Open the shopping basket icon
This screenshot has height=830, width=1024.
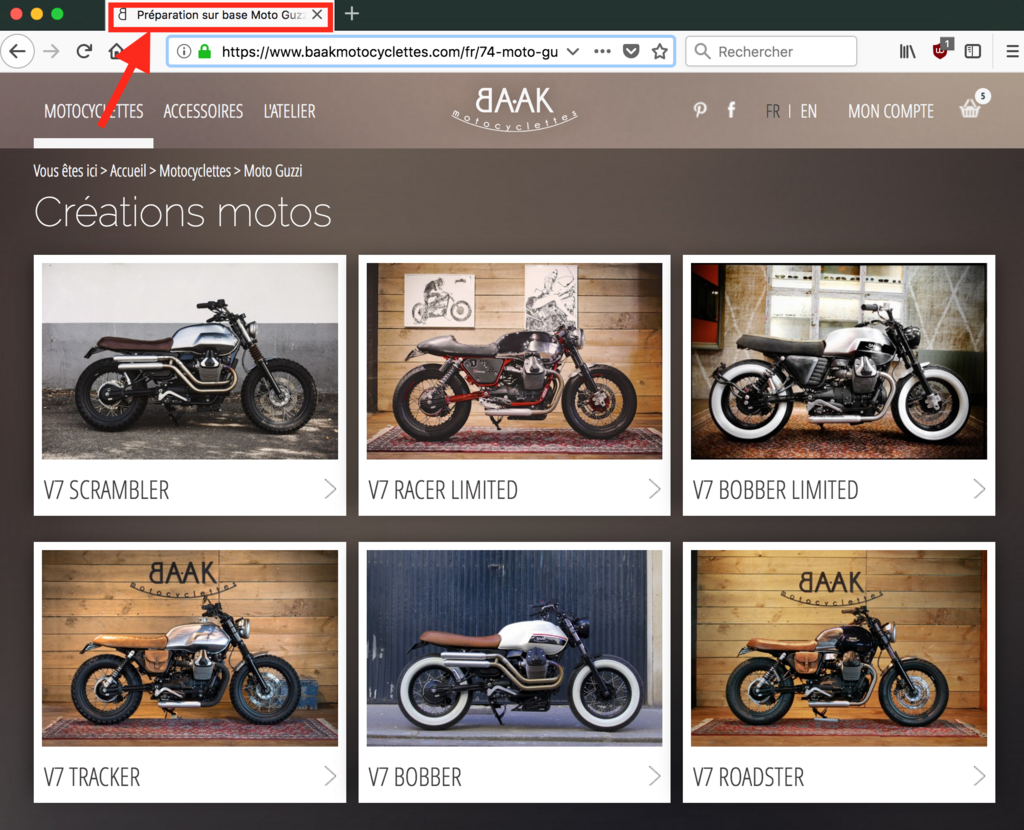tap(969, 109)
